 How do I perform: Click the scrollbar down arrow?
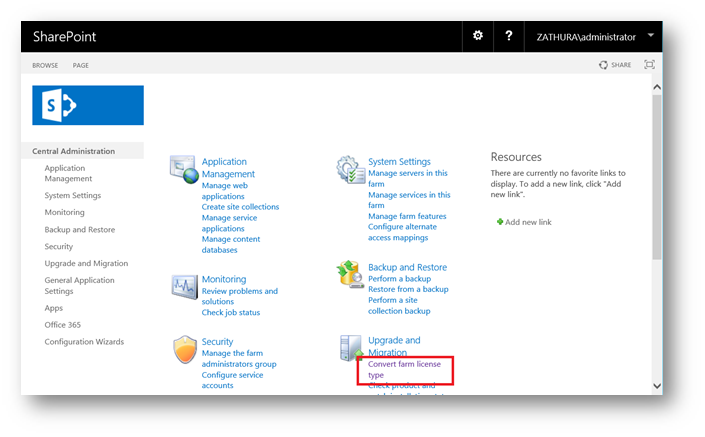click(x=657, y=386)
